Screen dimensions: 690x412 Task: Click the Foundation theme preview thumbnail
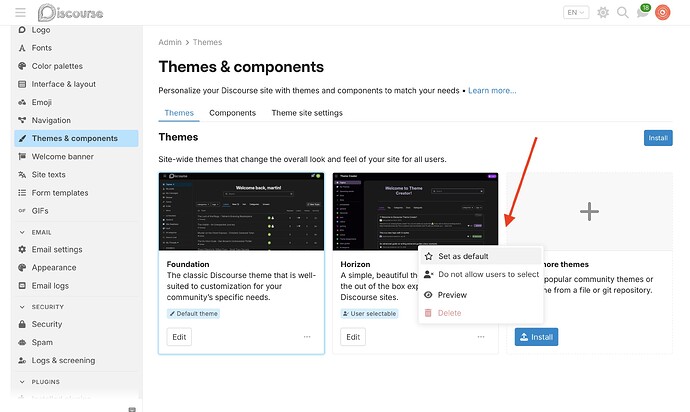[241, 212]
